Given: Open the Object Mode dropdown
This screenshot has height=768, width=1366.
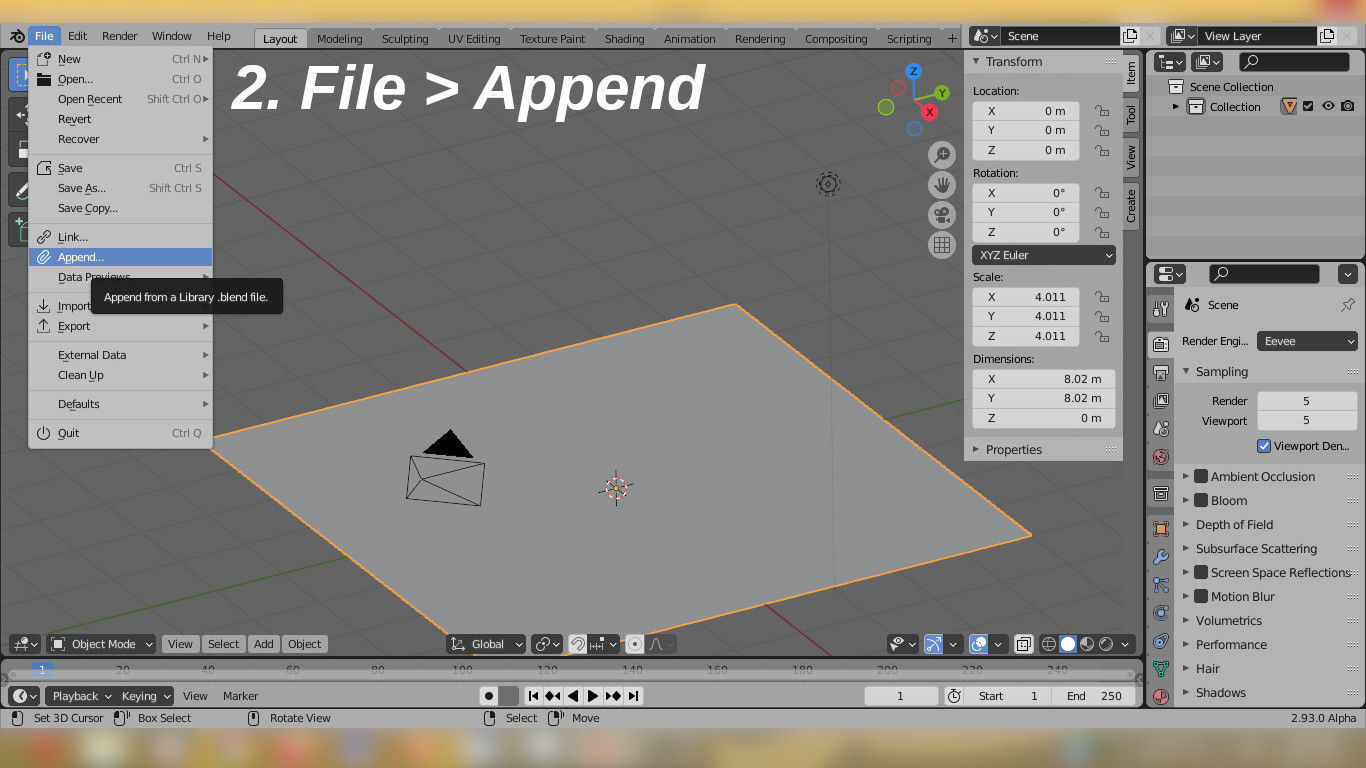Looking at the screenshot, I should (102, 644).
